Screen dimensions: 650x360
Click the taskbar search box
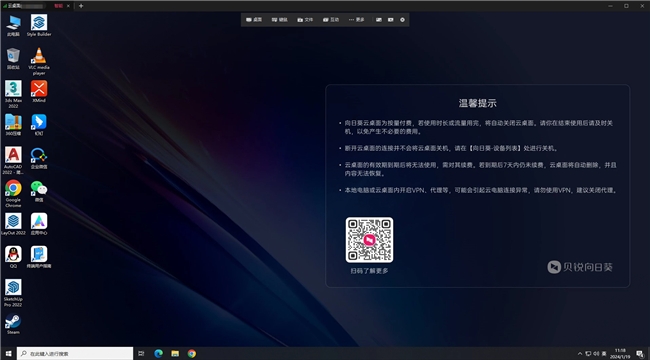75,354
